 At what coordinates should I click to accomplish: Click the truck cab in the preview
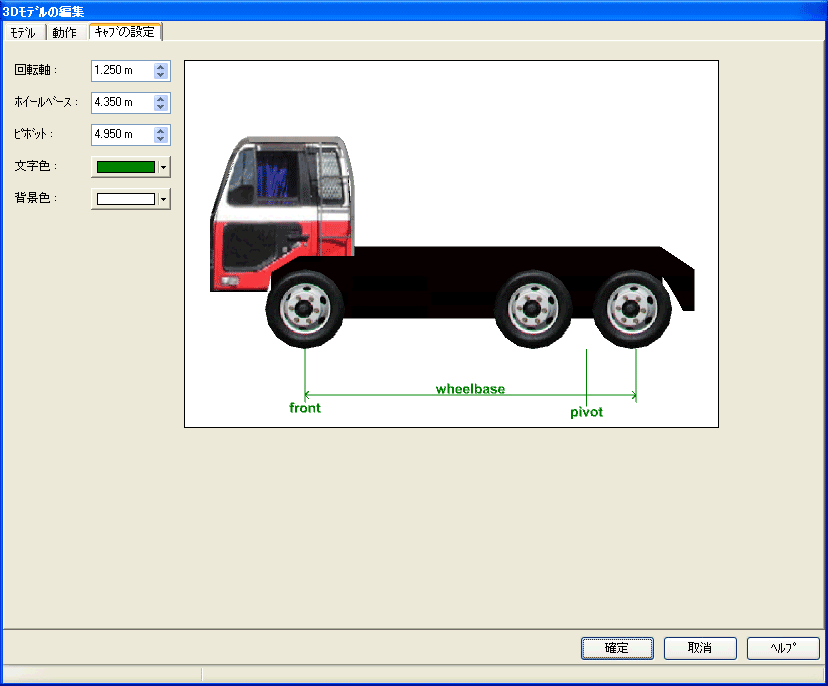coord(281,214)
